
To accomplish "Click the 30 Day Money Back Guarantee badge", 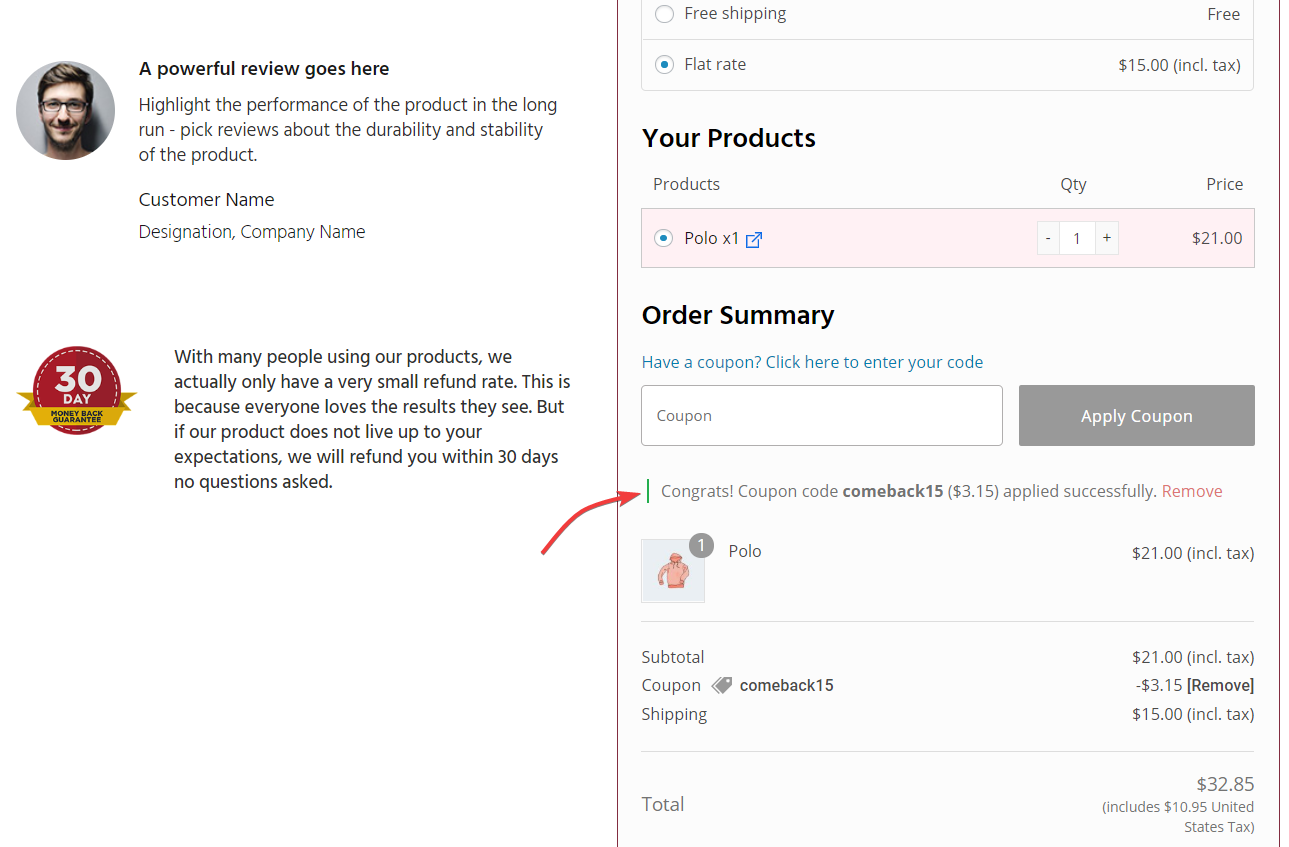I will click(76, 390).
